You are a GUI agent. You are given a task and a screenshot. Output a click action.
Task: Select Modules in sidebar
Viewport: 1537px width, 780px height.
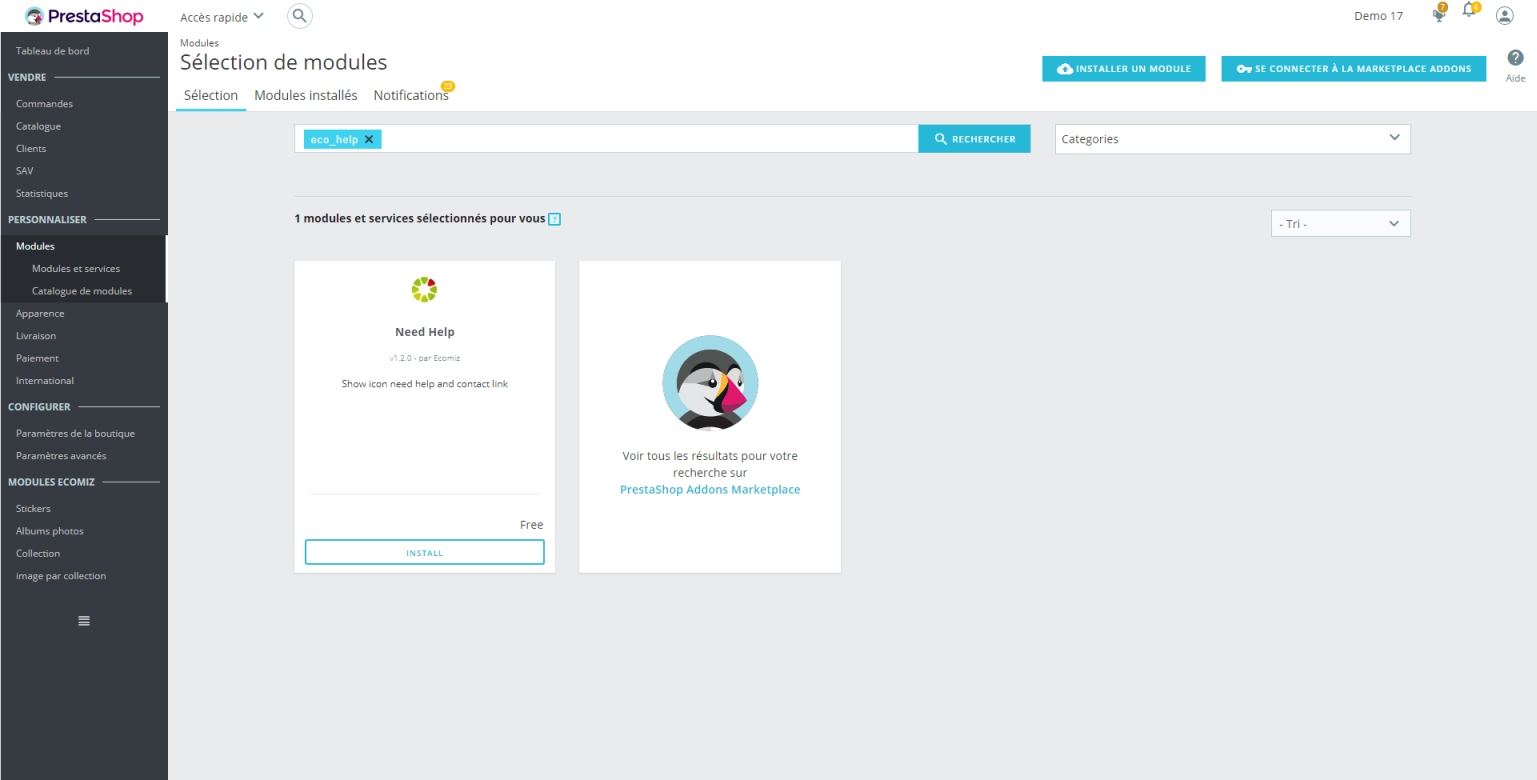click(x=35, y=246)
